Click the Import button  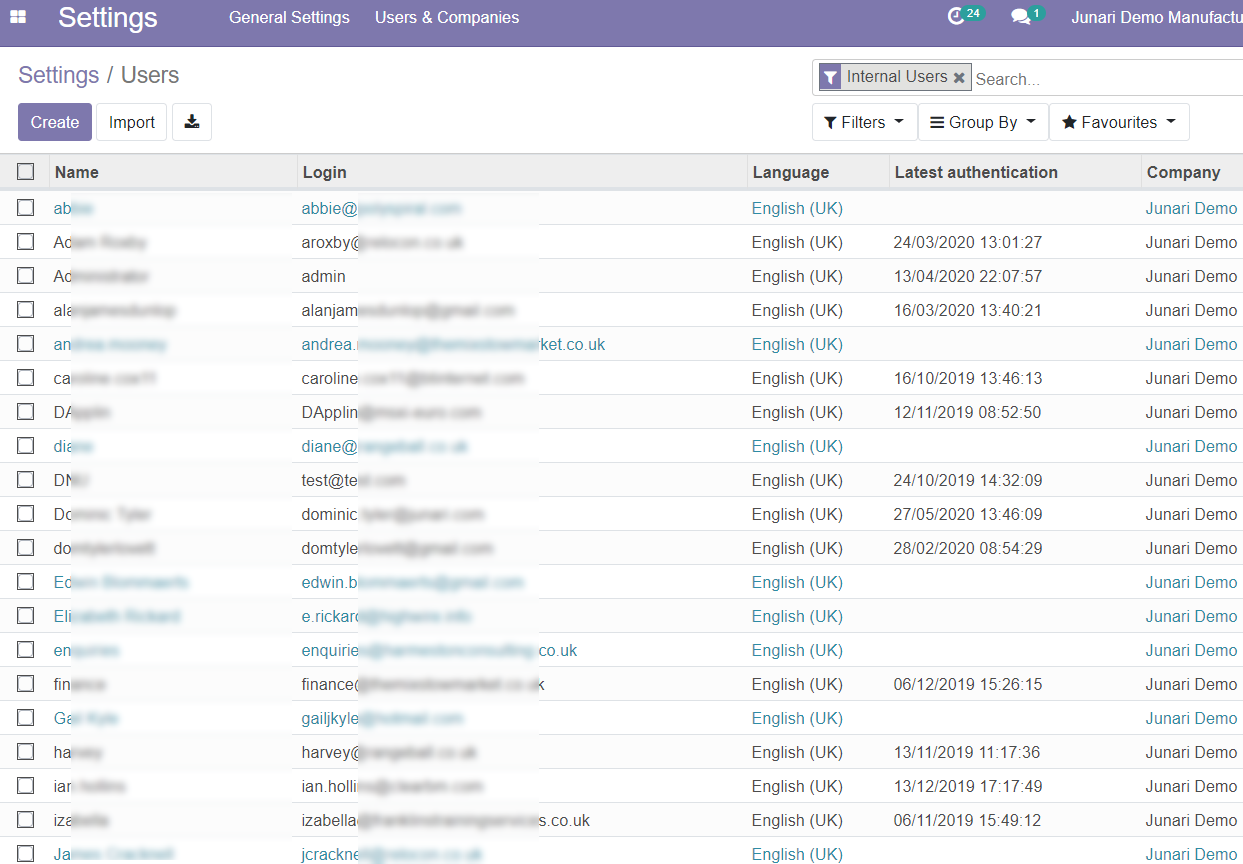click(x=132, y=122)
